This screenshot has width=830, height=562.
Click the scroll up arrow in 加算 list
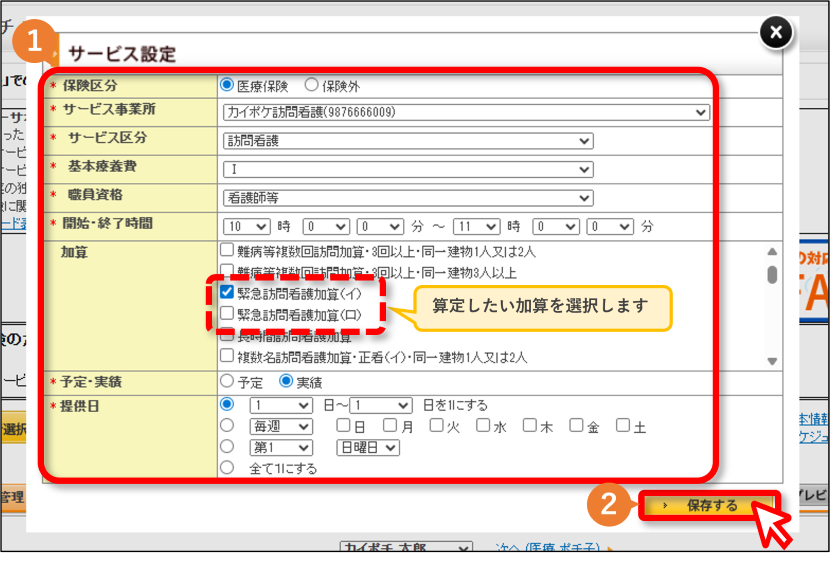click(x=772, y=251)
